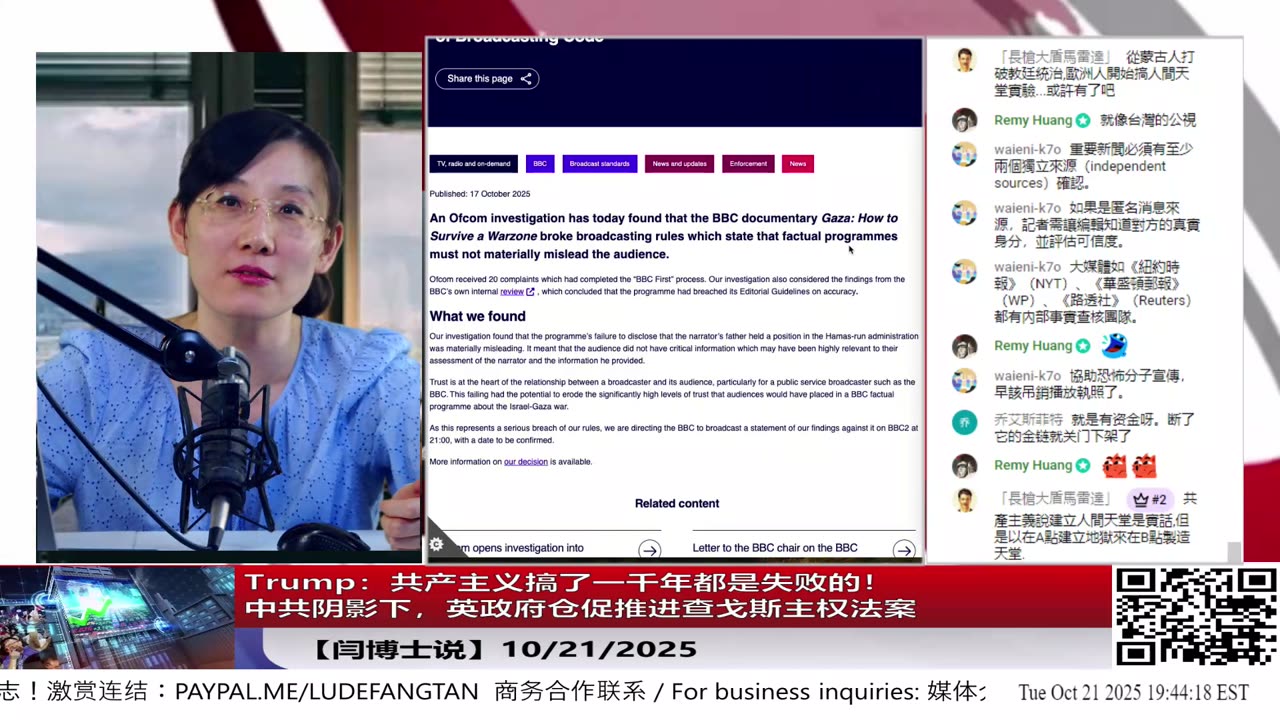Click the second red emoji in Remy Huang's message
This screenshot has width=1280, height=720.
[x=1144, y=466]
